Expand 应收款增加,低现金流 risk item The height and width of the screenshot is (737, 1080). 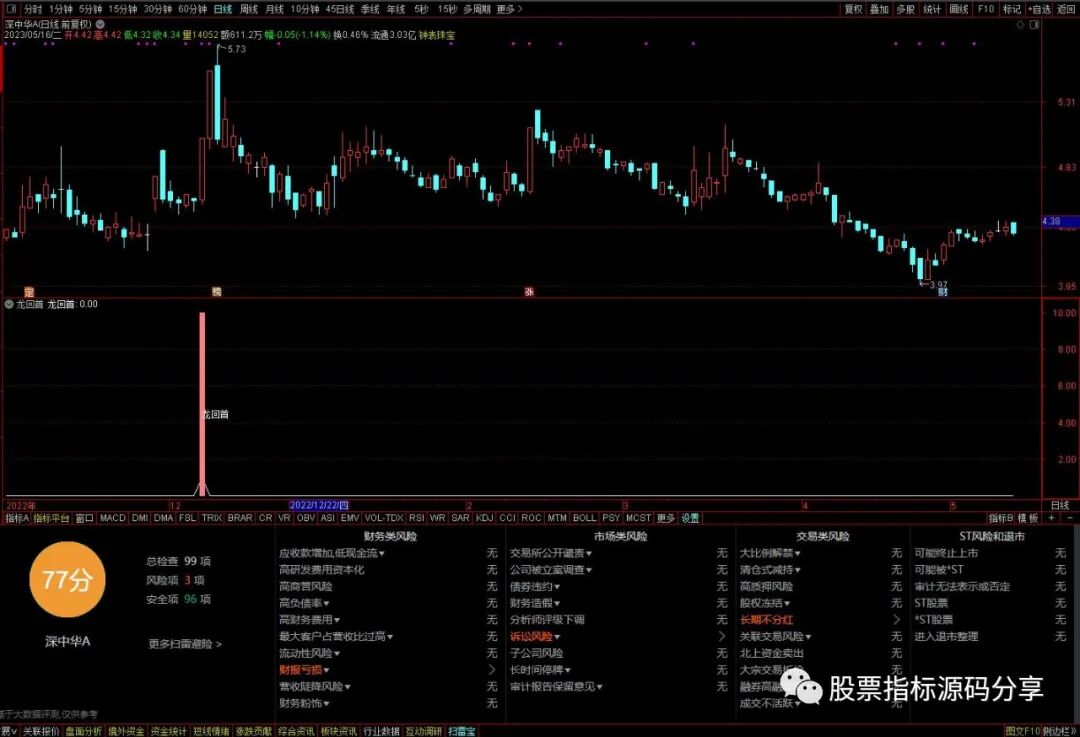(332, 553)
